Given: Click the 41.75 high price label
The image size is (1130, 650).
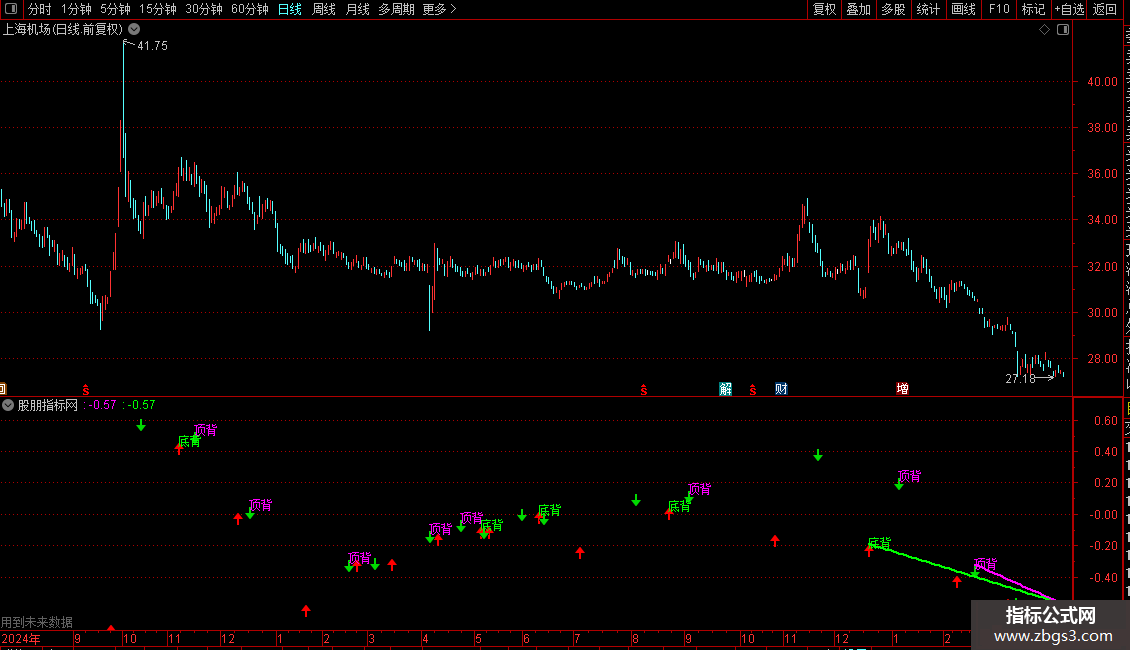Looking at the screenshot, I should pyautogui.click(x=152, y=45).
